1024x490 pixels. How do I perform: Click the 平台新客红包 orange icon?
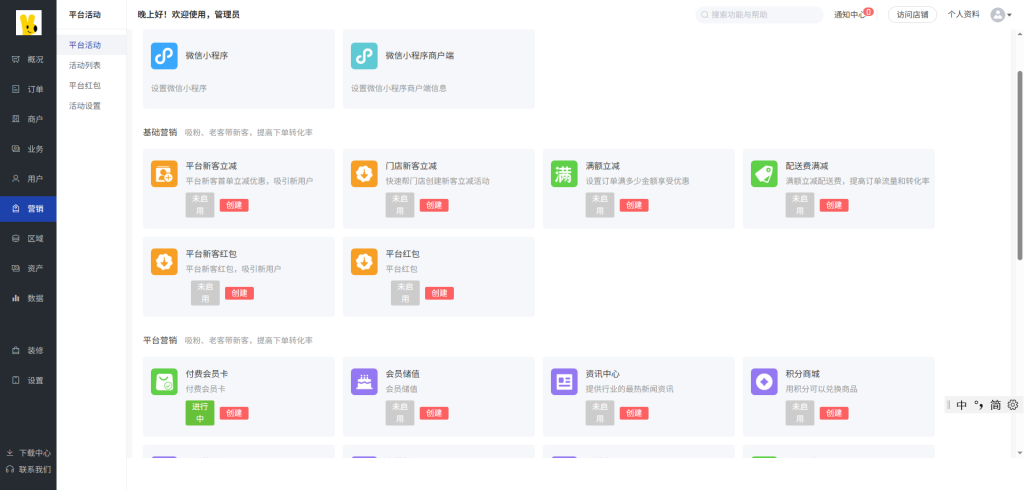tap(164, 261)
